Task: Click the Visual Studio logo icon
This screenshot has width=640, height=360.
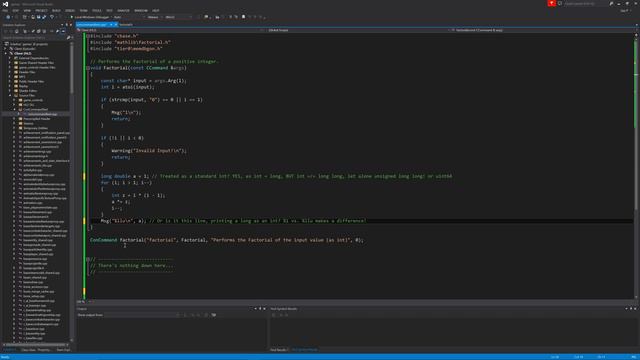Action: [x=5, y=4]
